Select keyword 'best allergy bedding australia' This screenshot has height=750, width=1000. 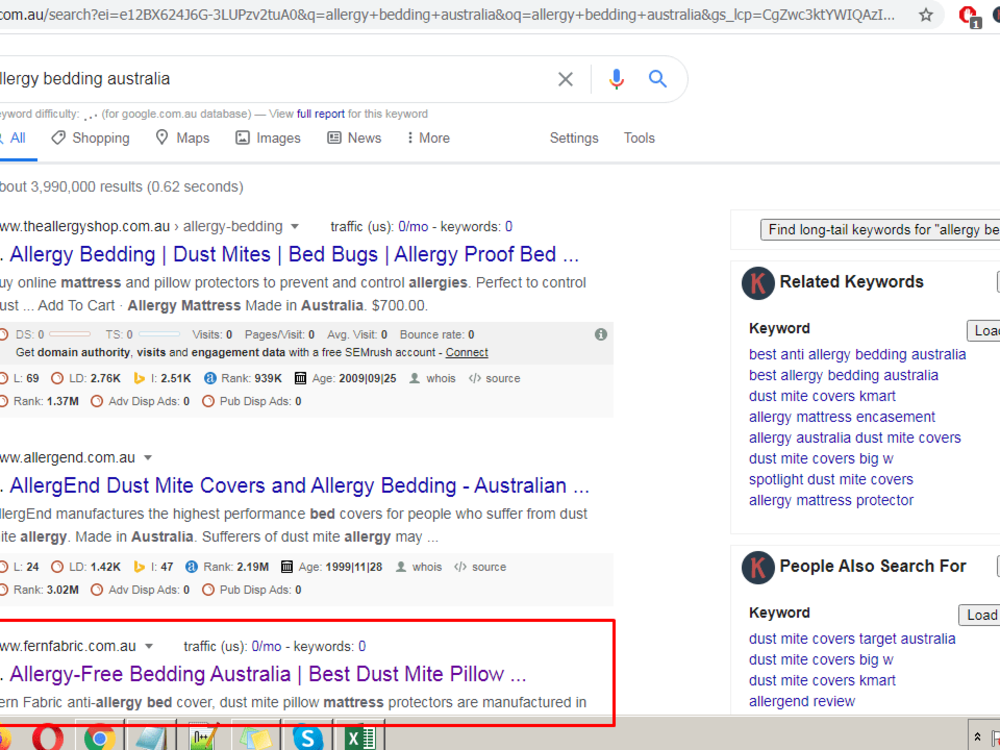[x=843, y=376]
